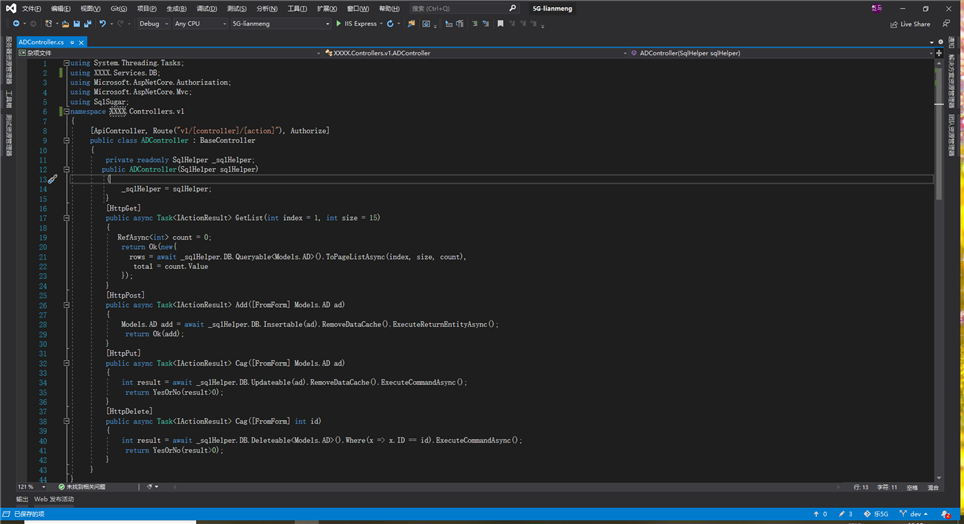Open the 帮助(H) menu
The height and width of the screenshot is (524, 964).
(x=389, y=9)
